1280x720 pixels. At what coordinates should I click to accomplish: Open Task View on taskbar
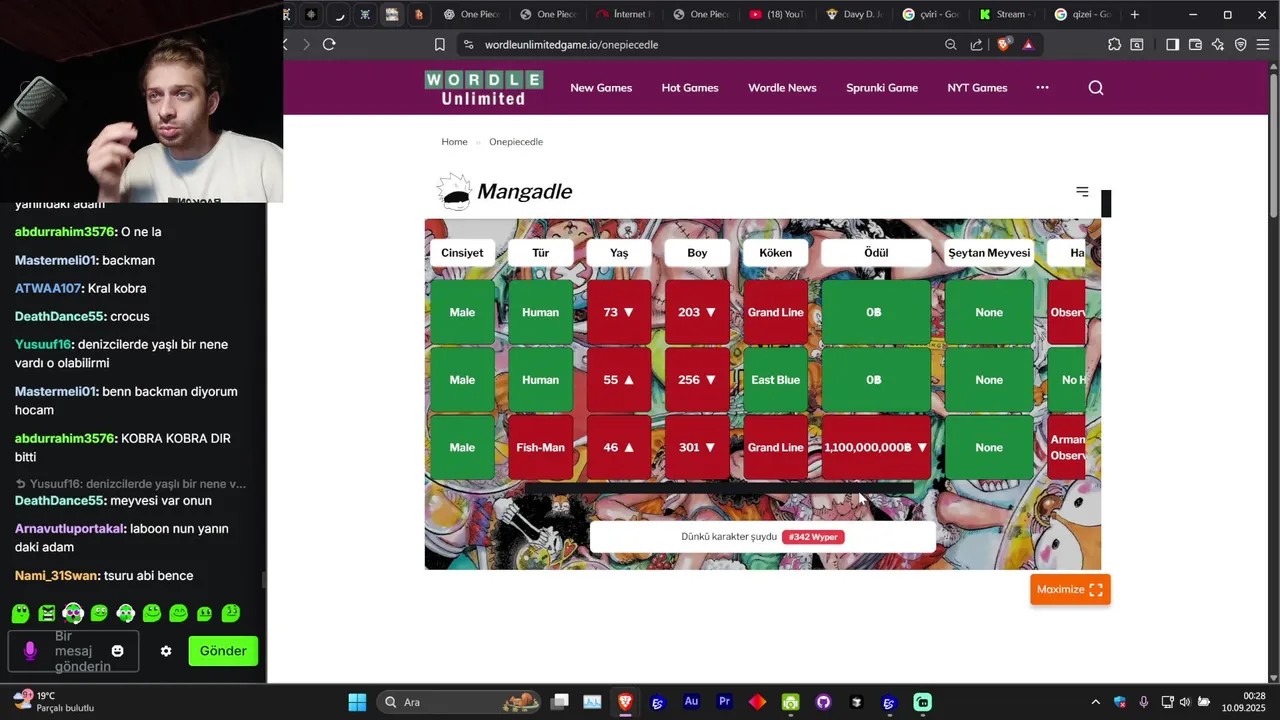tap(560, 702)
